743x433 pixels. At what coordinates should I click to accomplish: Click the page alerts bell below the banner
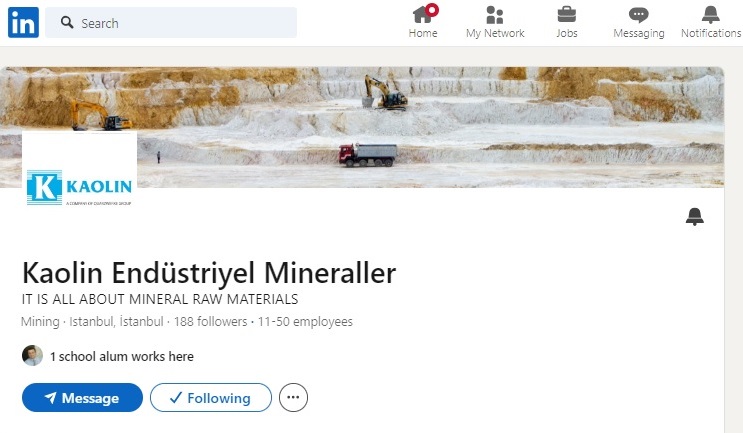click(x=695, y=216)
